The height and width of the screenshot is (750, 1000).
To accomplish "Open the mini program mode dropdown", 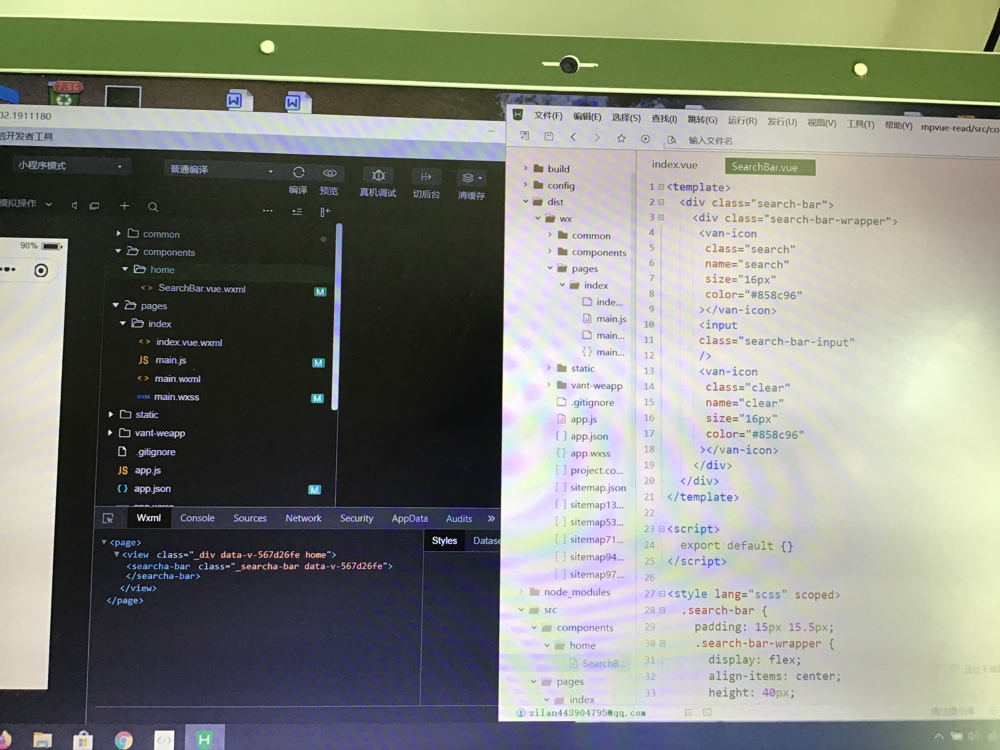I will tap(70, 166).
